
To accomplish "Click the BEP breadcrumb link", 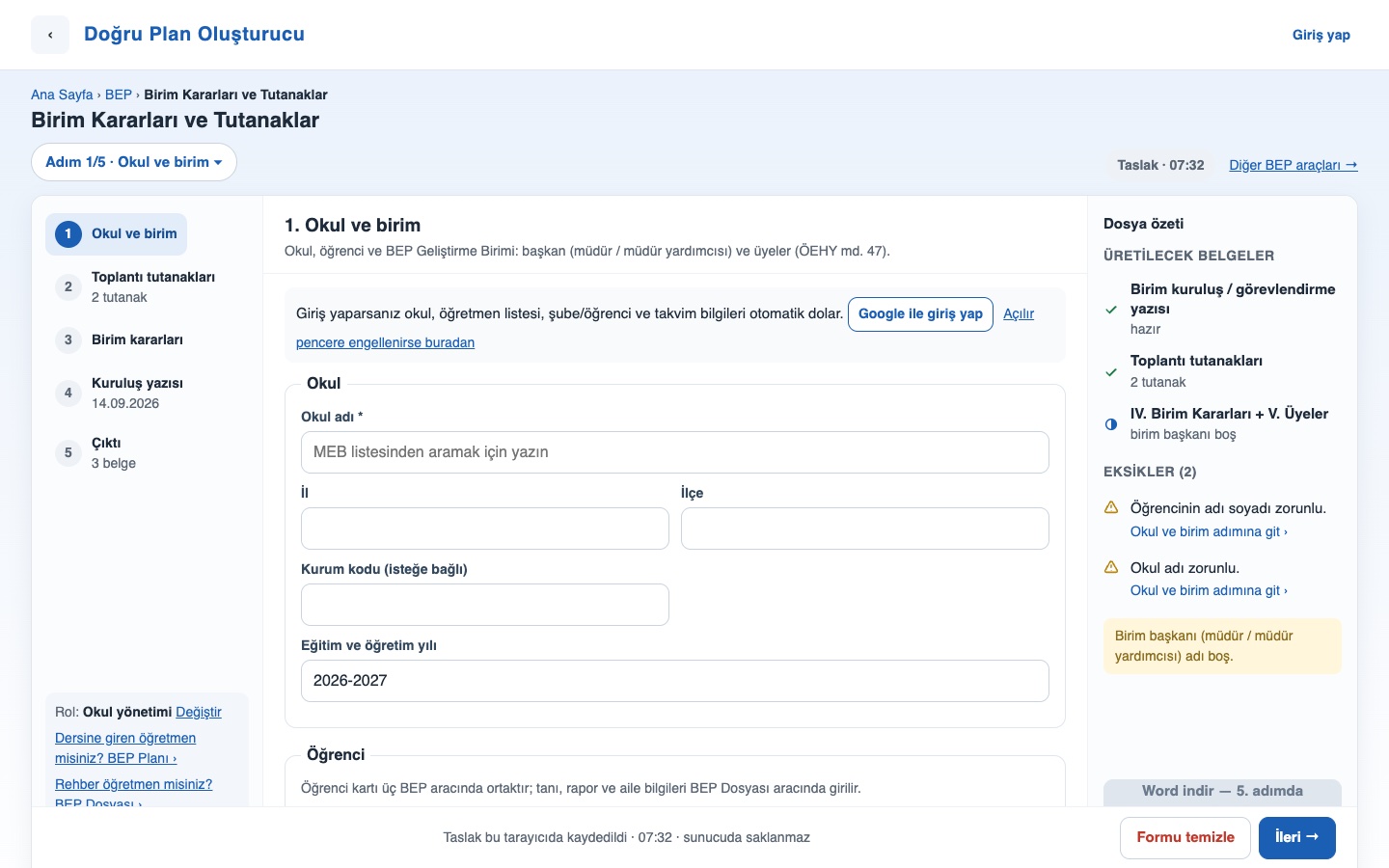I will coord(119,95).
